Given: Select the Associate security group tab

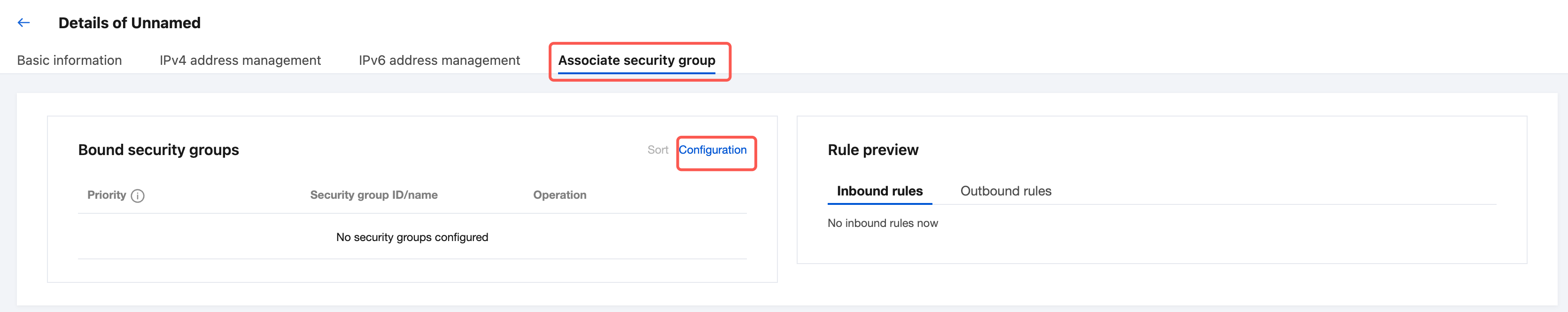Looking at the screenshot, I should 636,60.
